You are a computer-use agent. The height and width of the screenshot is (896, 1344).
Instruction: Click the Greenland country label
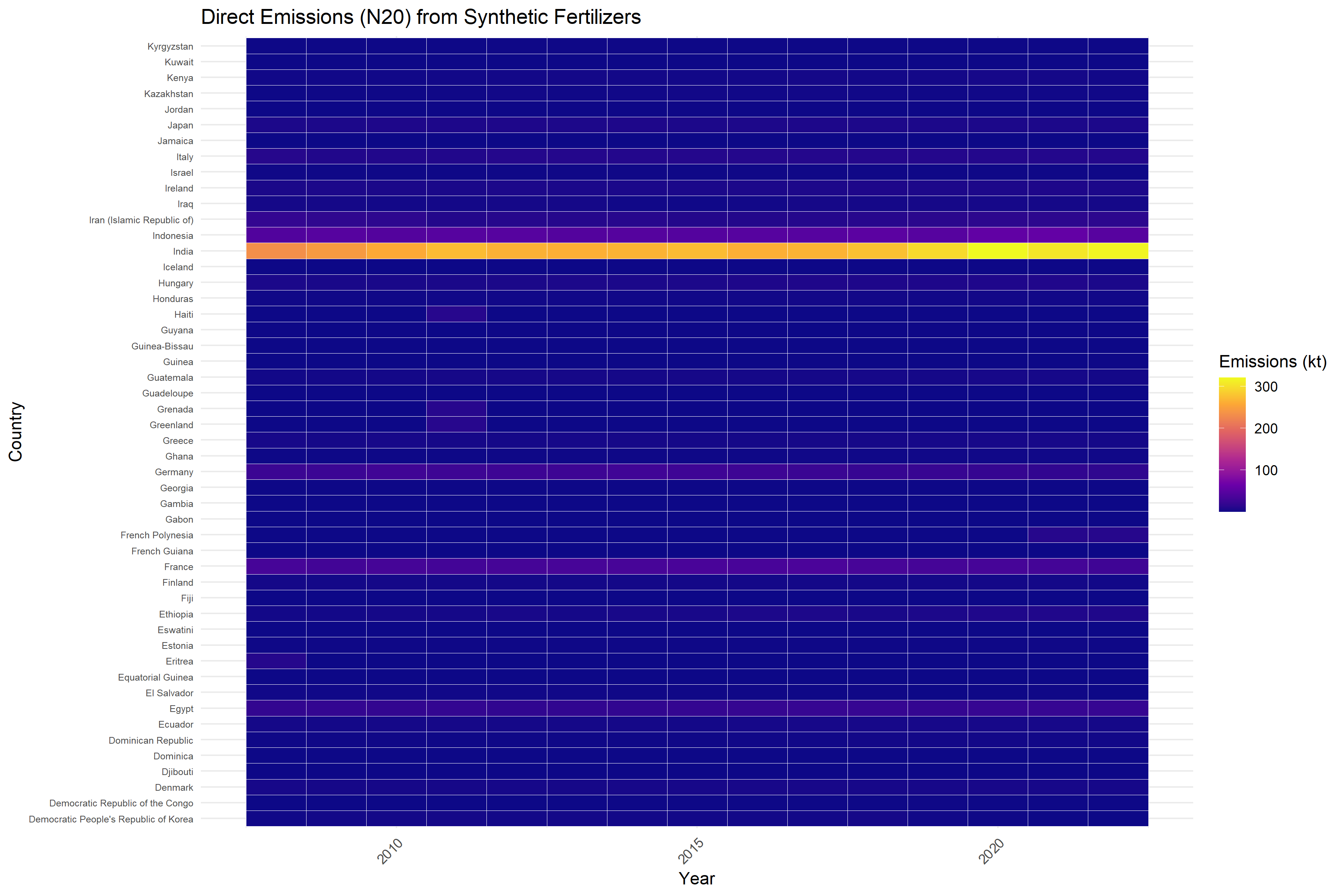[x=171, y=425]
